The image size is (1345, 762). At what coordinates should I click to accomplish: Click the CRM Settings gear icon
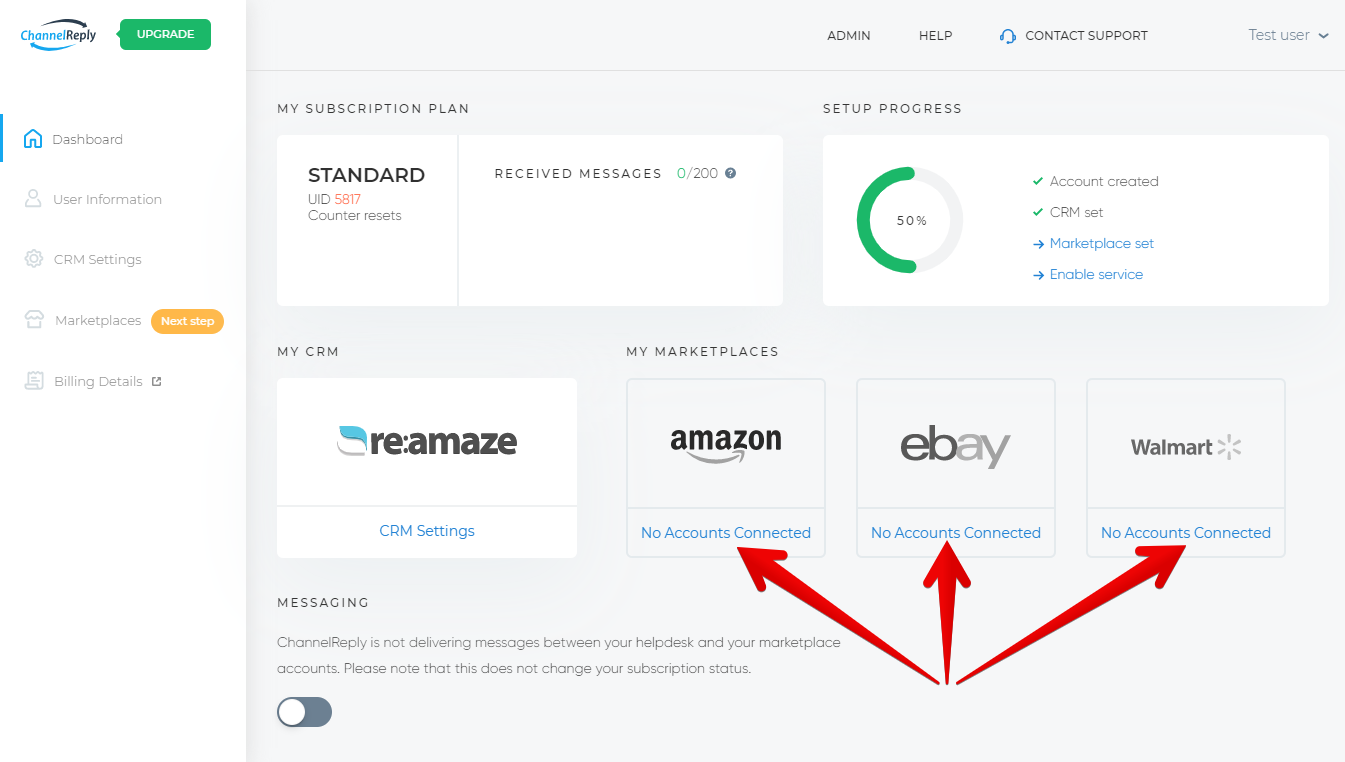[x=34, y=259]
